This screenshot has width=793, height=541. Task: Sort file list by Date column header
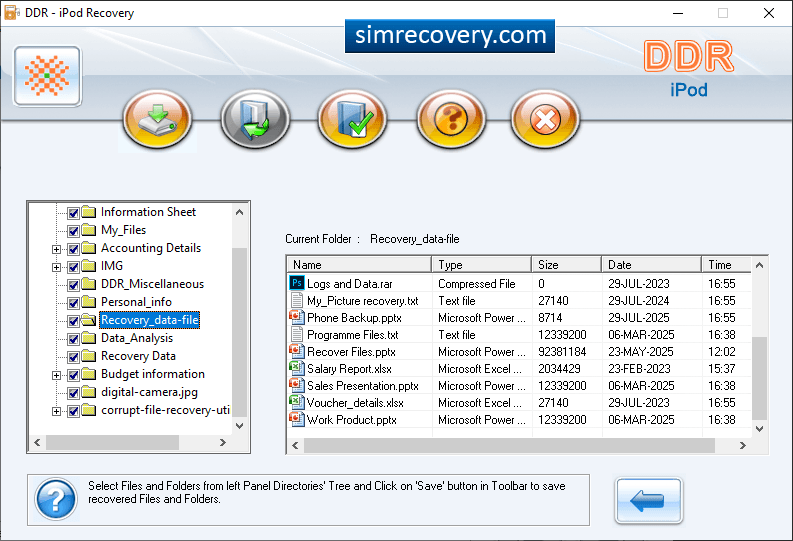pyautogui.click(x=652, y=264)
